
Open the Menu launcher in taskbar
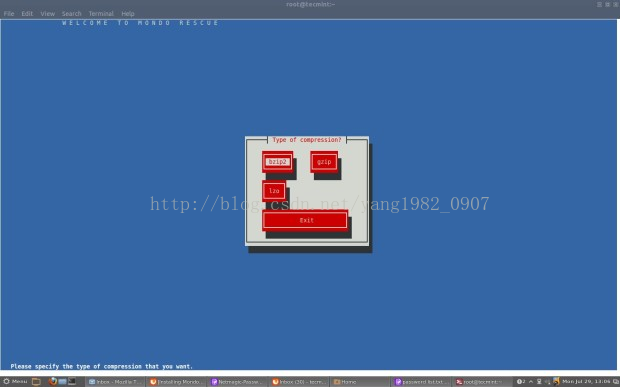[15, 381]
